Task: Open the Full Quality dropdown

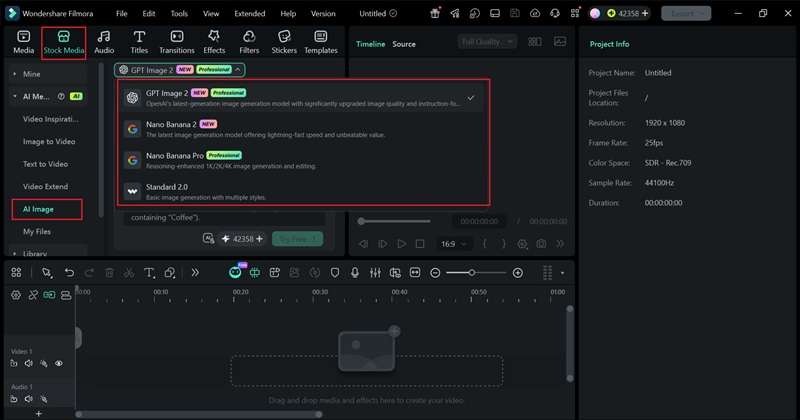Action: [x=487, y=42]
